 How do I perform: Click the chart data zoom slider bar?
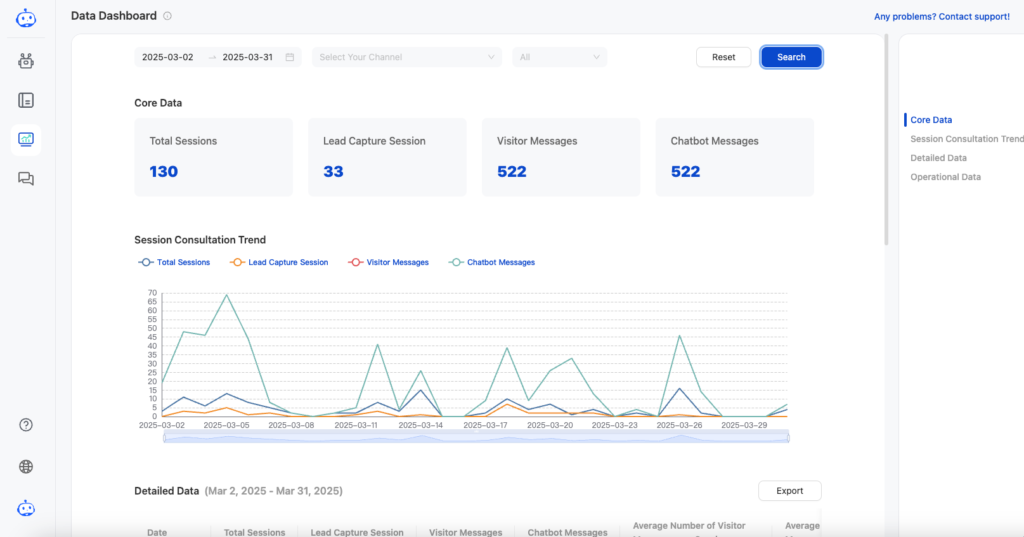476,438
